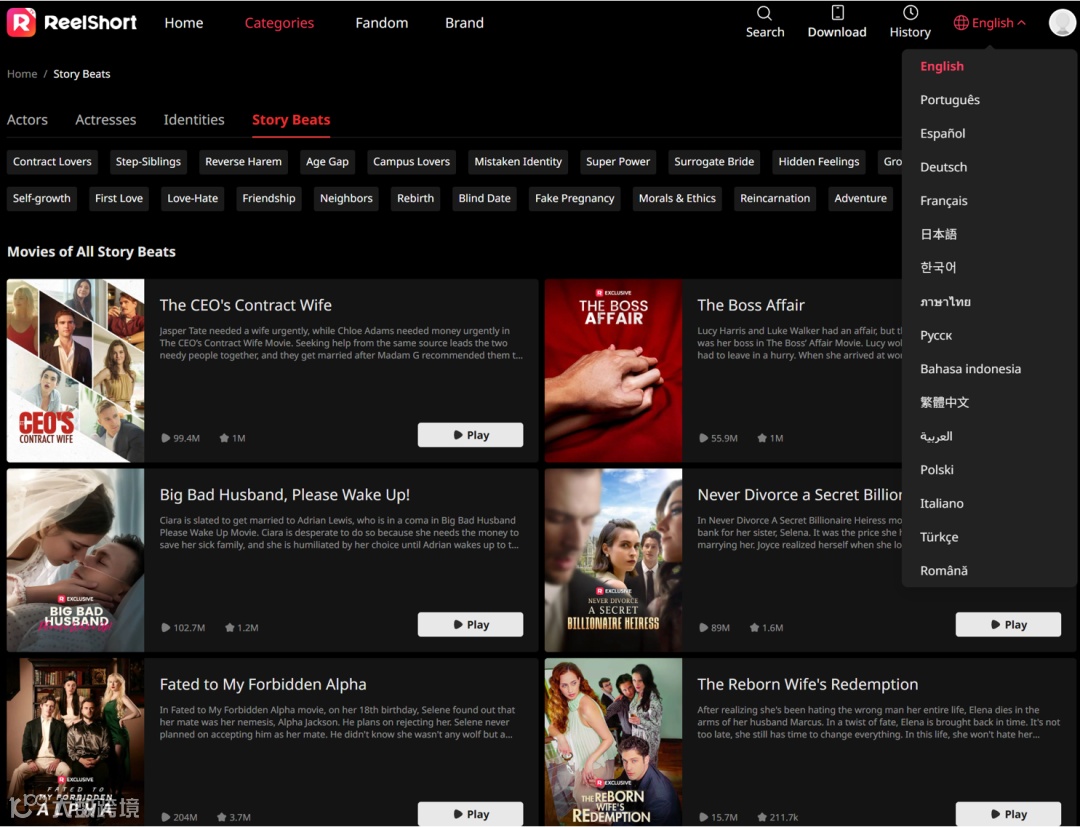Open the Download page icon
This screenshot has height=827, width=1080.
coord(837,13)
